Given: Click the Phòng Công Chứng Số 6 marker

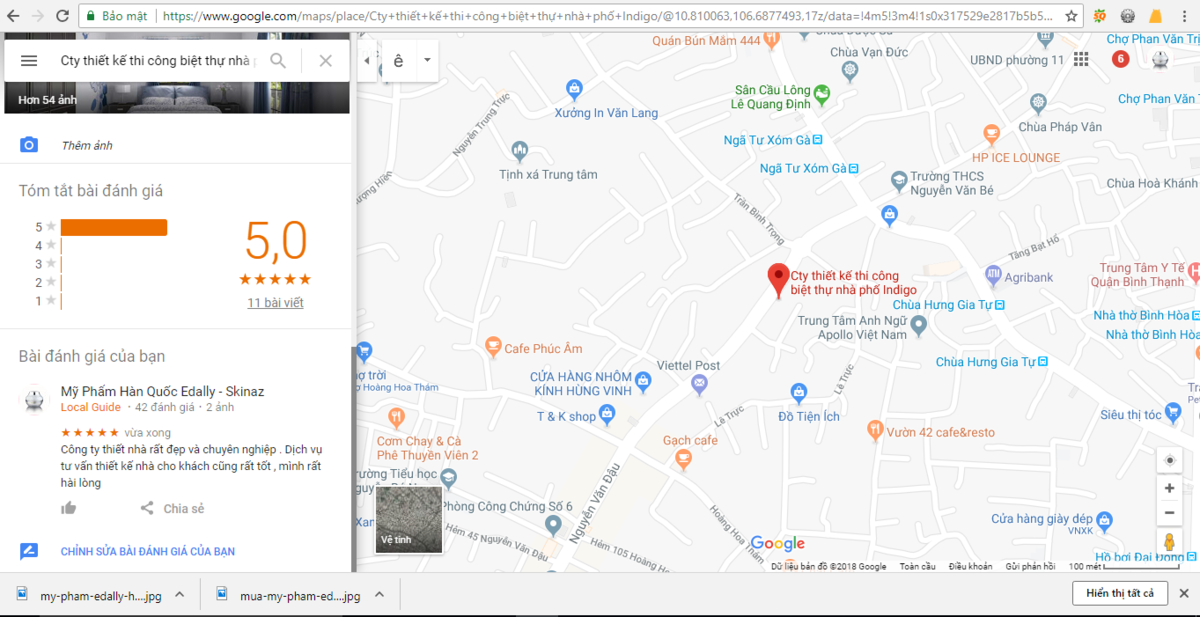Looking at the screenshot, I should click(x=553, y=524).
